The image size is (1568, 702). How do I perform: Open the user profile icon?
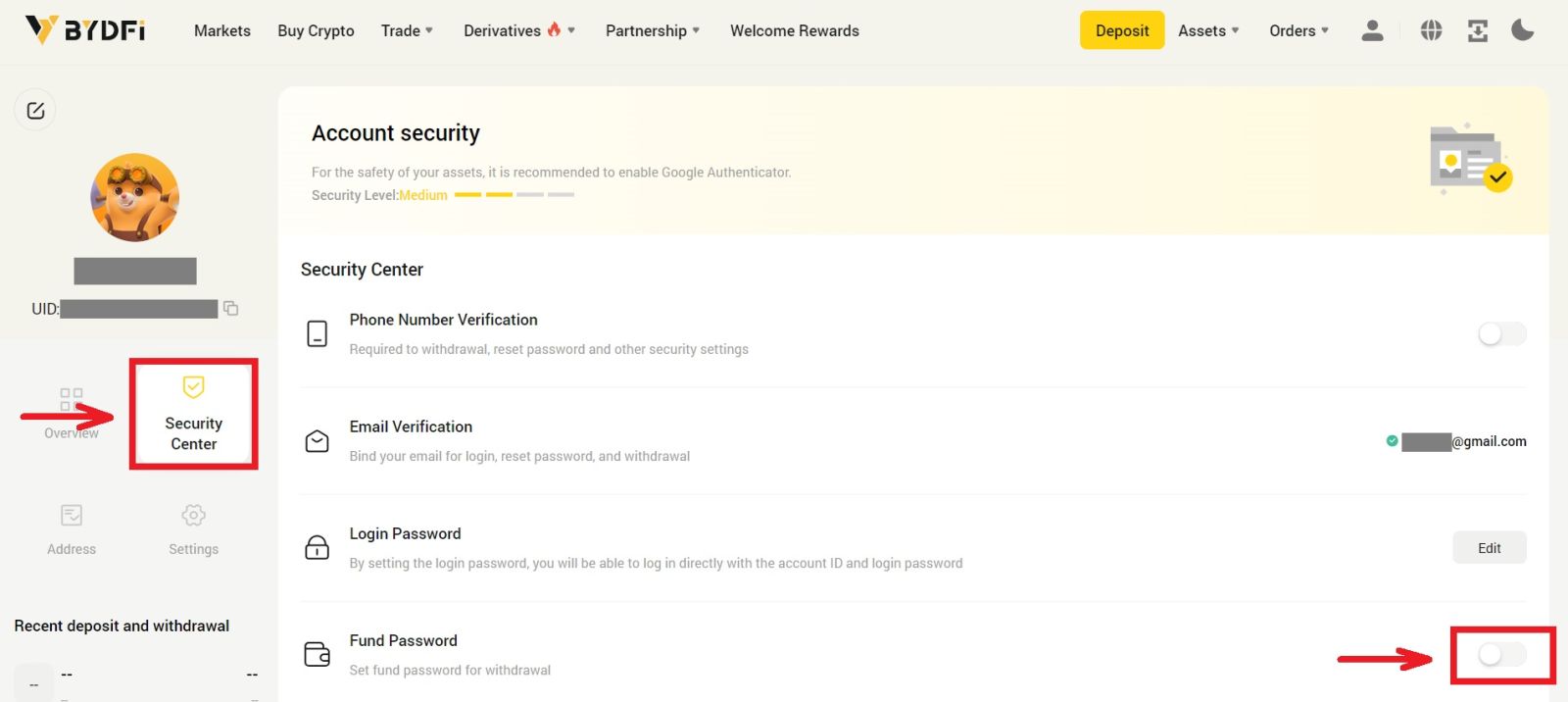click(x=1372, y=30)
